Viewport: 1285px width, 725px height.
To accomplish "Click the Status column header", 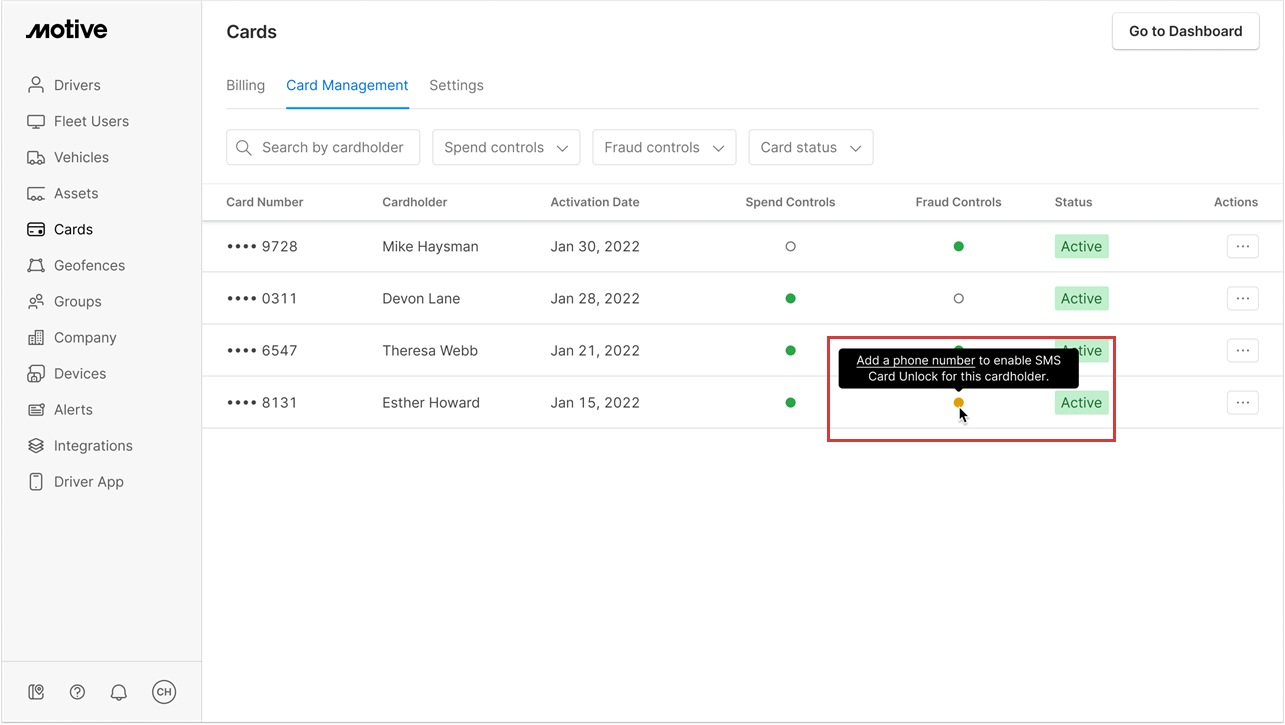I will 1073,202.
